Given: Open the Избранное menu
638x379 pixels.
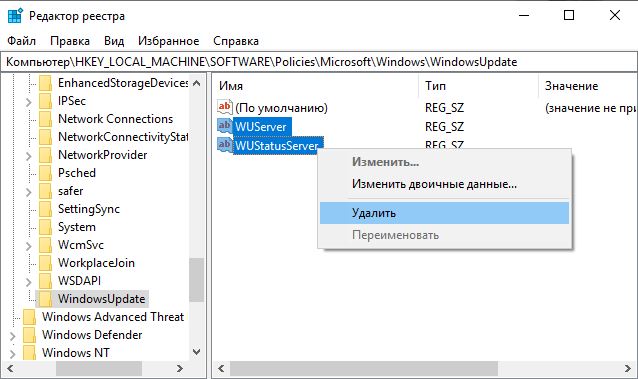Looking at the screenshot, I should (168, 41).
